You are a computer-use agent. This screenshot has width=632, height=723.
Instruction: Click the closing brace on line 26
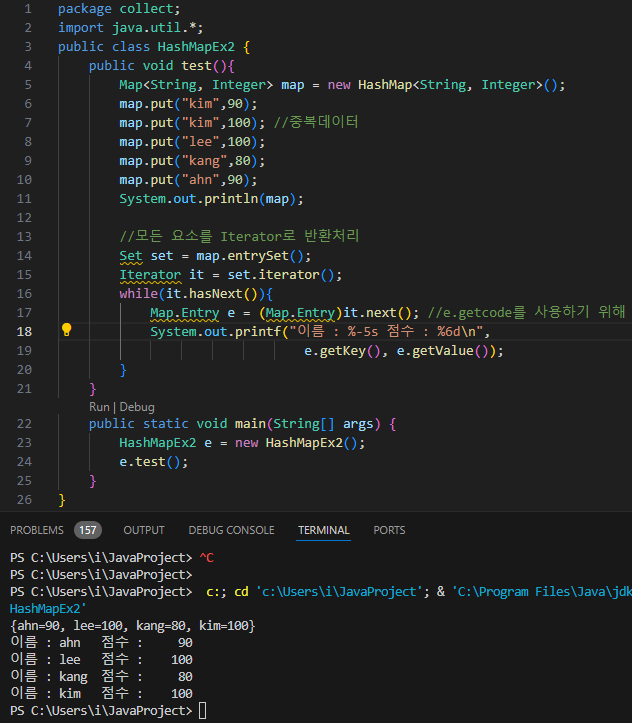pos(62,500)
